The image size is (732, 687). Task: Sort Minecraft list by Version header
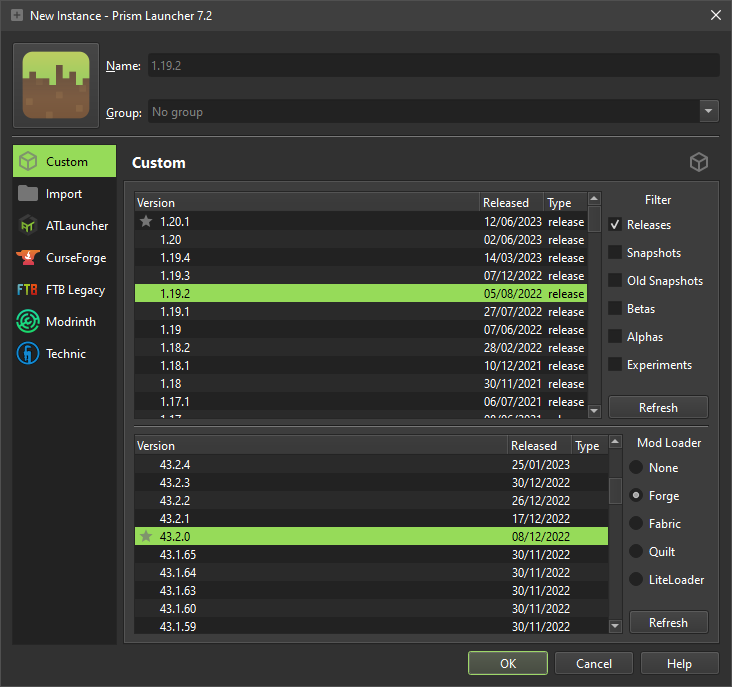point(307,203)
